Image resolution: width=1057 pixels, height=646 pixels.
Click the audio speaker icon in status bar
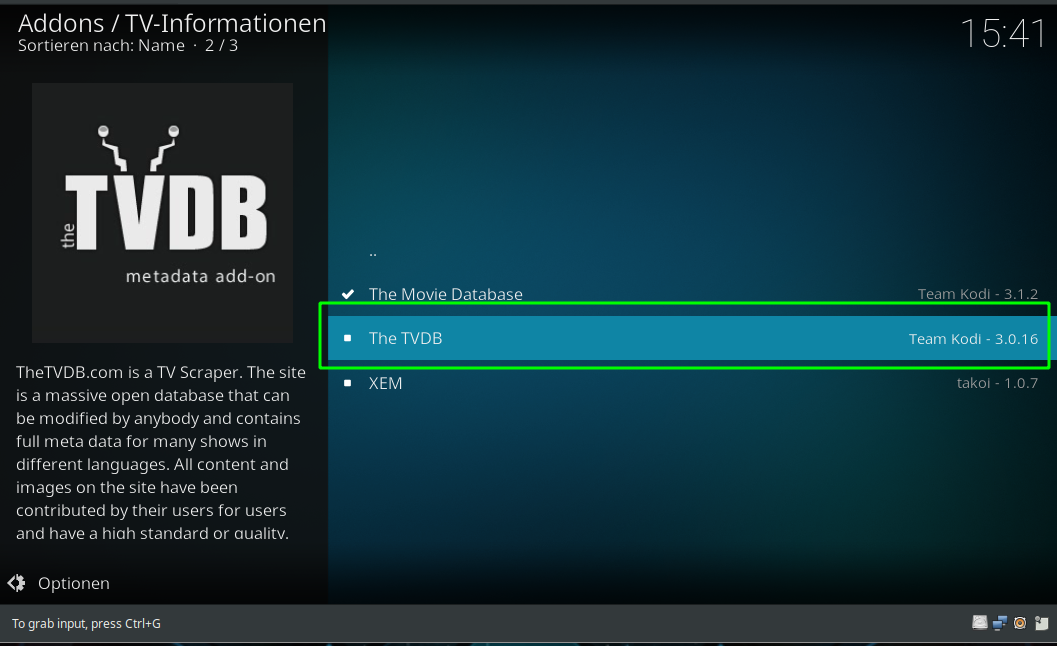click(x=1020, y=622)
